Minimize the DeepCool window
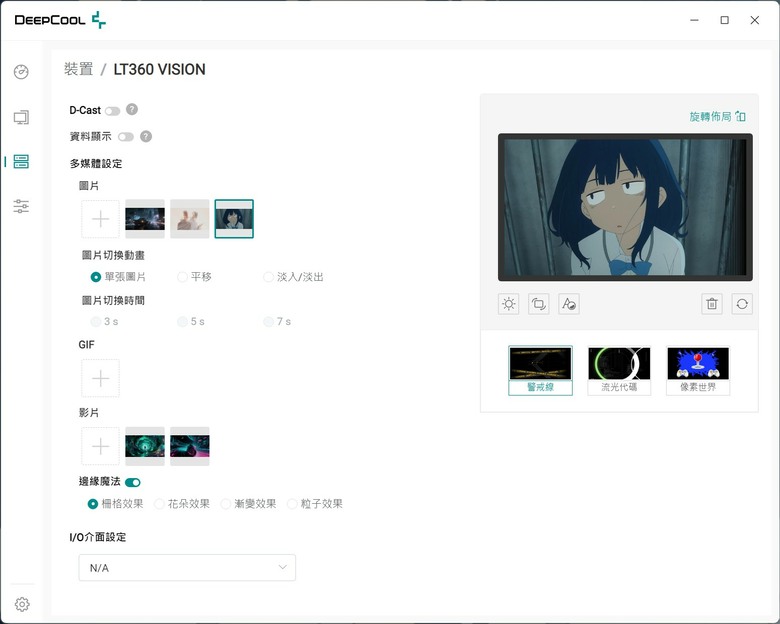This screenshot has height=624, width=780. (694, 20)
